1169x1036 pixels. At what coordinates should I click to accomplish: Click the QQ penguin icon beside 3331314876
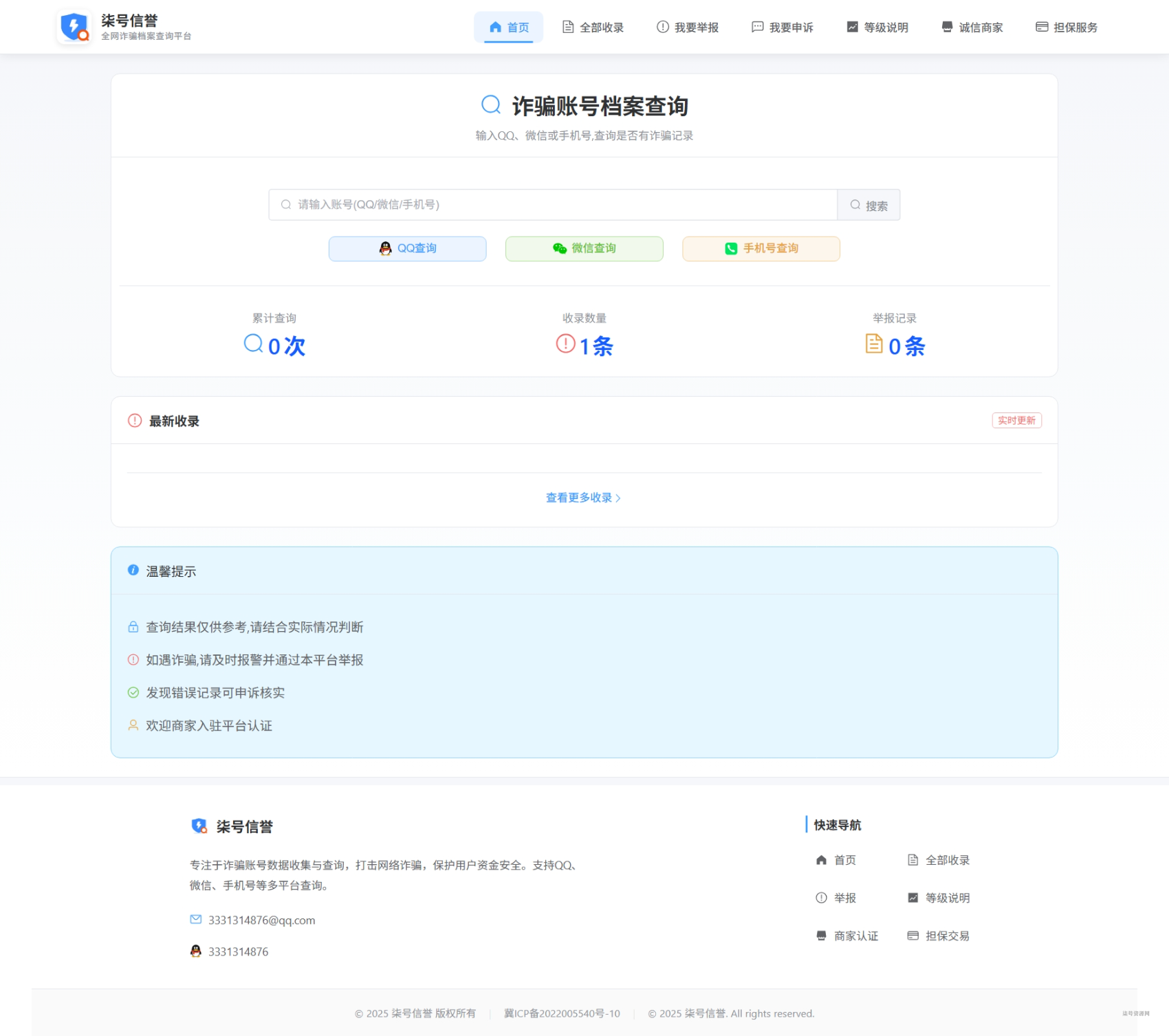point(196,951)
